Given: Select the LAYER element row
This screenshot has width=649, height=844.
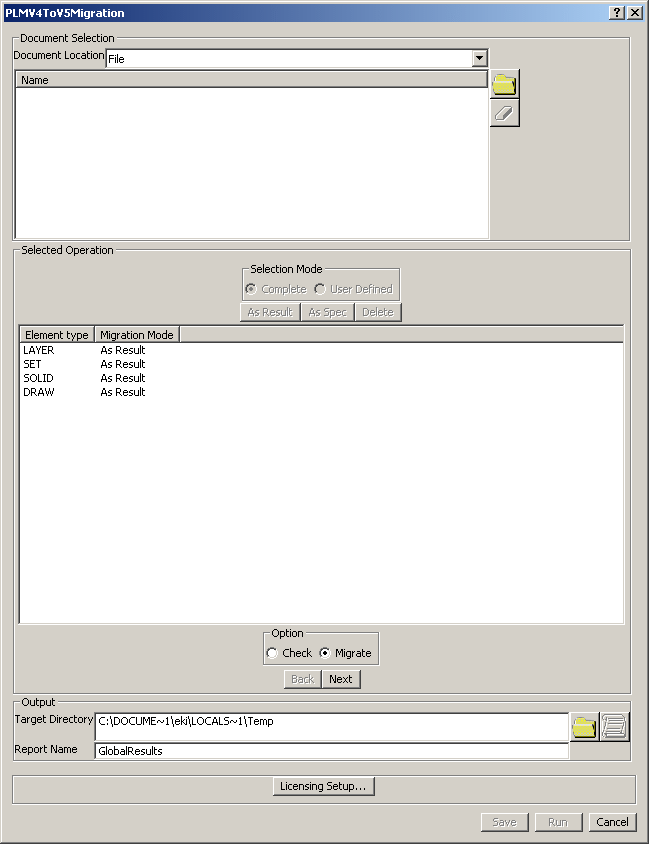Looking at the screenshot, I should [x=39, y=350].
